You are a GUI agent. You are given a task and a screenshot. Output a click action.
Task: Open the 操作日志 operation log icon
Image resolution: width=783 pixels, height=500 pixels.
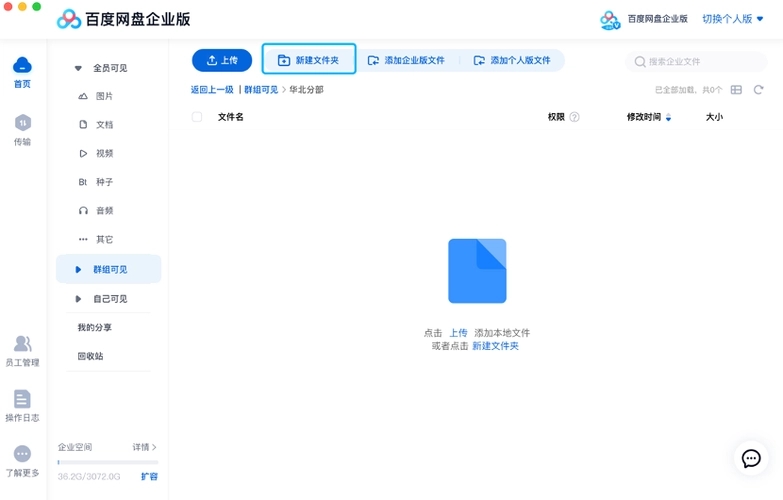click(22, 399)
